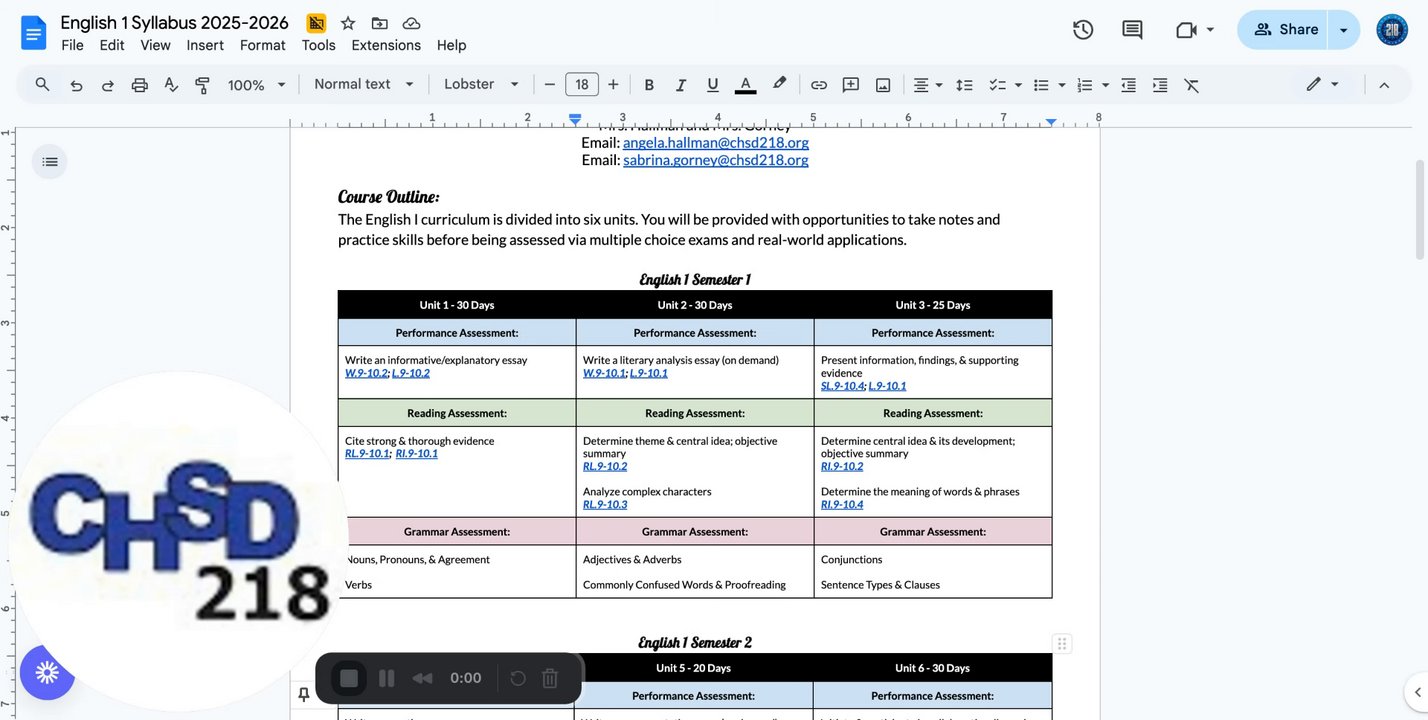Screen dimensions: 1428x720
Task: Toggle bold formatting
Action: coord(649,85)
